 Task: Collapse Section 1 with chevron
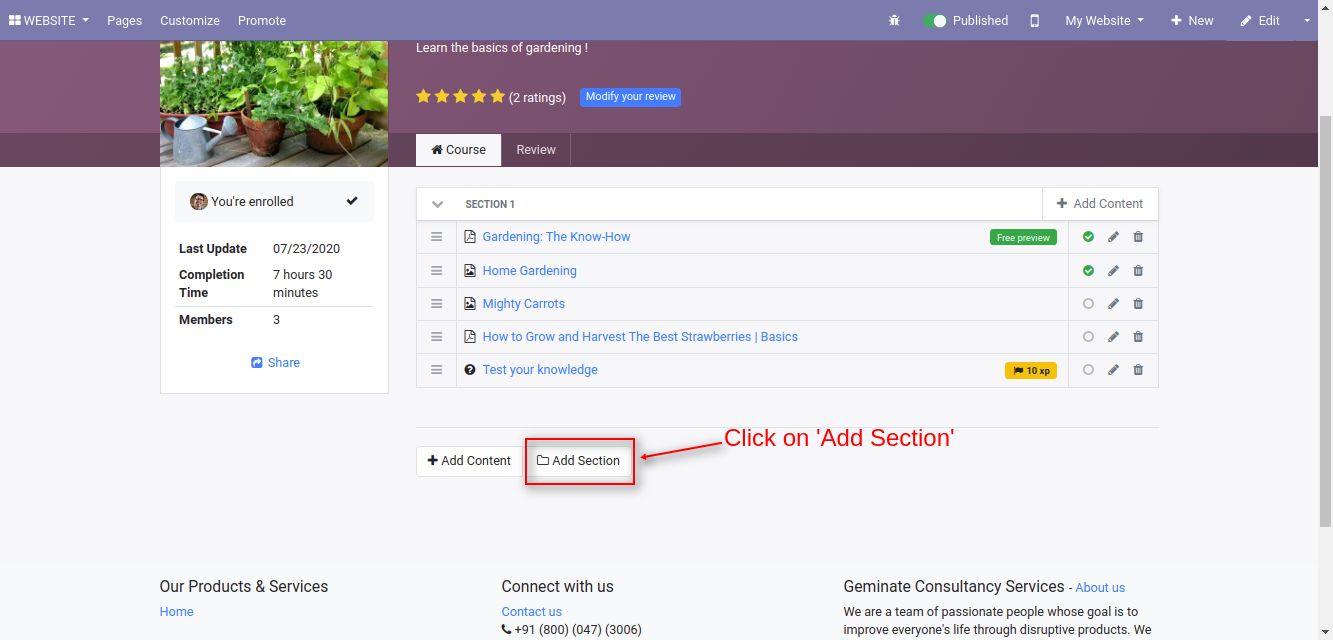[x=437, y=204]
